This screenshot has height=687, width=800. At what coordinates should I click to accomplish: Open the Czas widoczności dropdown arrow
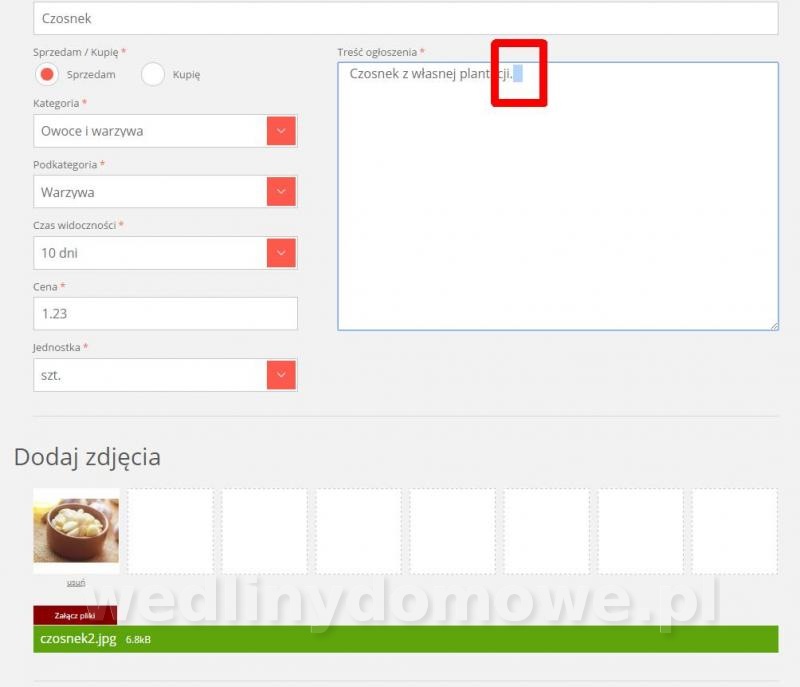click(x=281, y=253)
